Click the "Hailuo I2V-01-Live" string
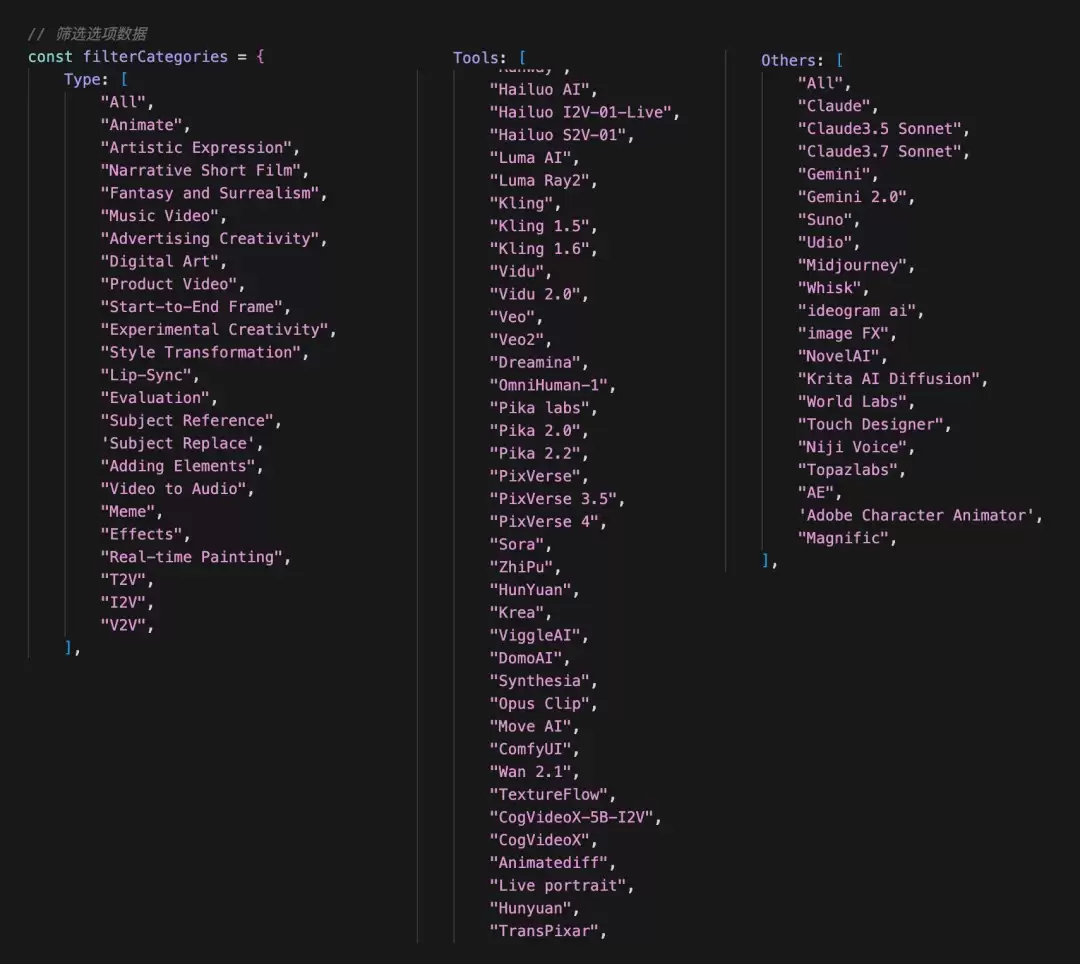Viewport: 1080px width, 964px height. [581, 112]
